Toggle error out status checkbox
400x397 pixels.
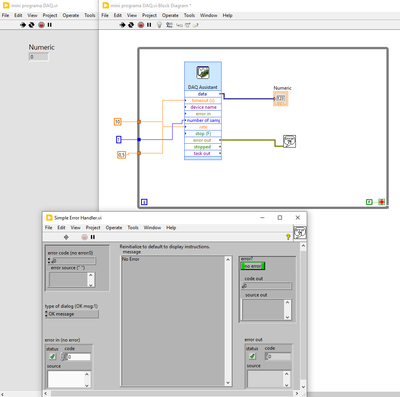(252, 356)
